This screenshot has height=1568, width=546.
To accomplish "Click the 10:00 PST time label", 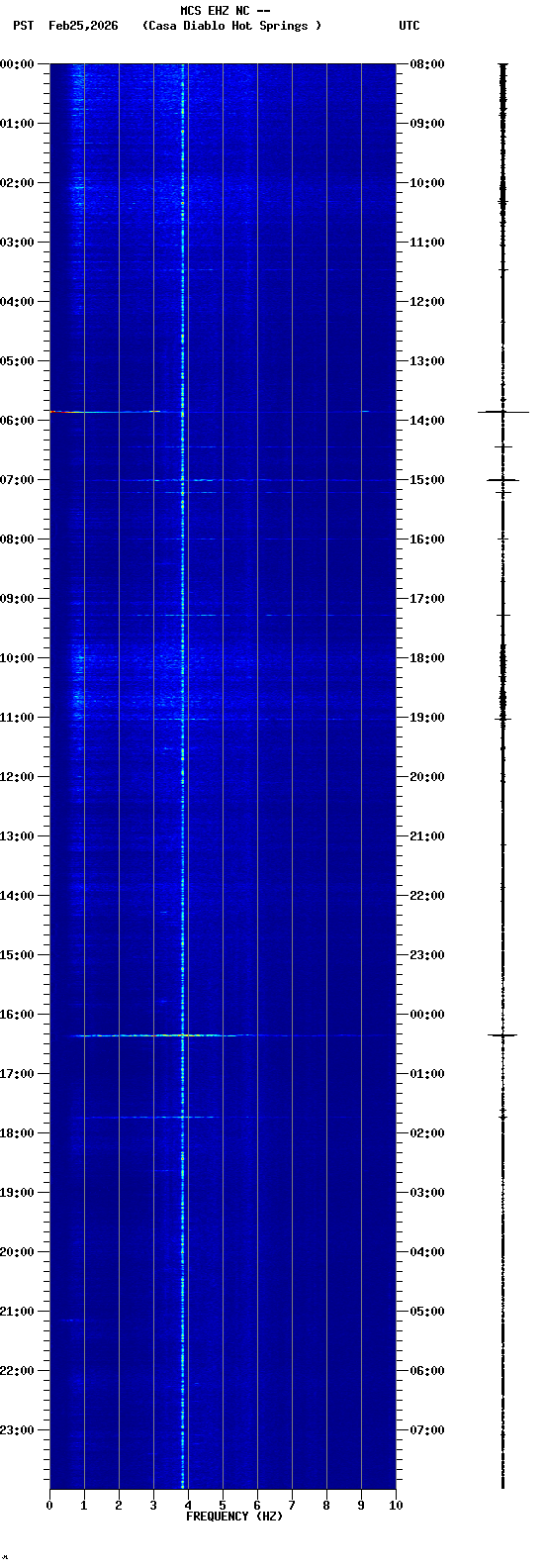I will coord(18,658).
